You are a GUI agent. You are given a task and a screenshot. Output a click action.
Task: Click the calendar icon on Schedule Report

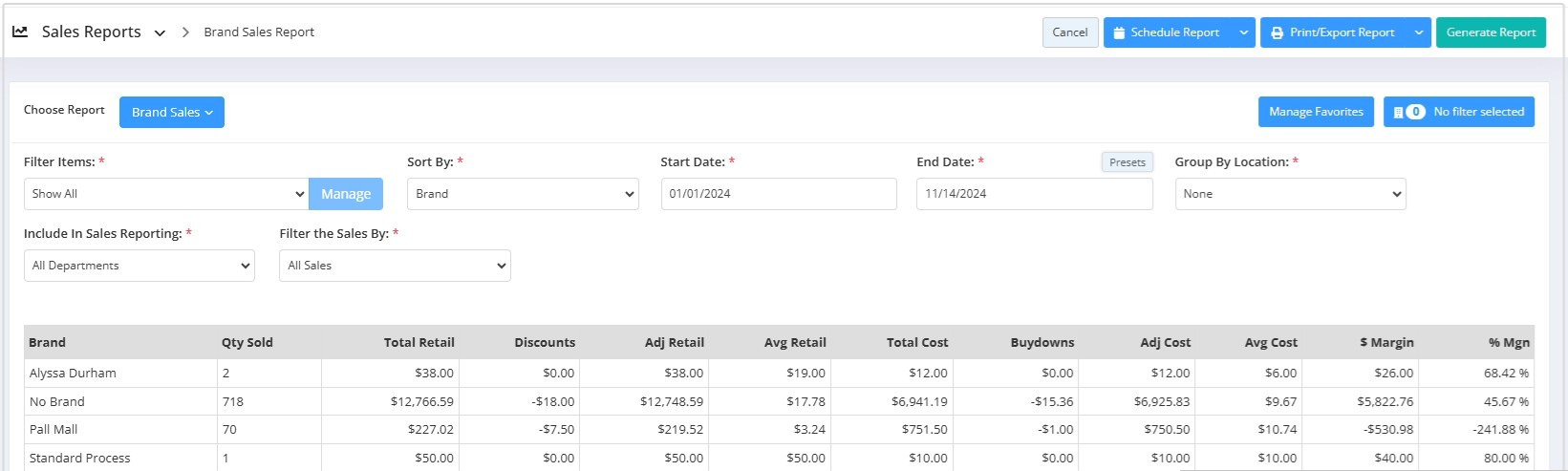click(x=1118, y=32)
